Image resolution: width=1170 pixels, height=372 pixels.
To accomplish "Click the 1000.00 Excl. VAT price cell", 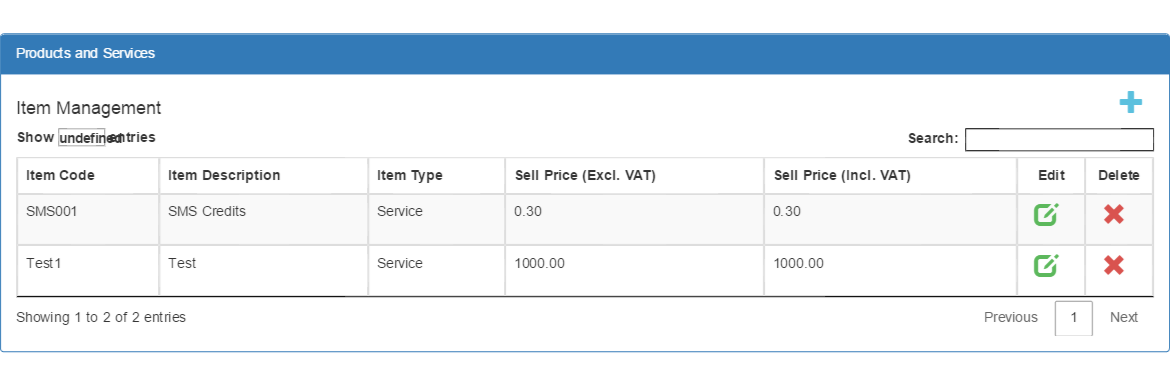I will 635,270.
